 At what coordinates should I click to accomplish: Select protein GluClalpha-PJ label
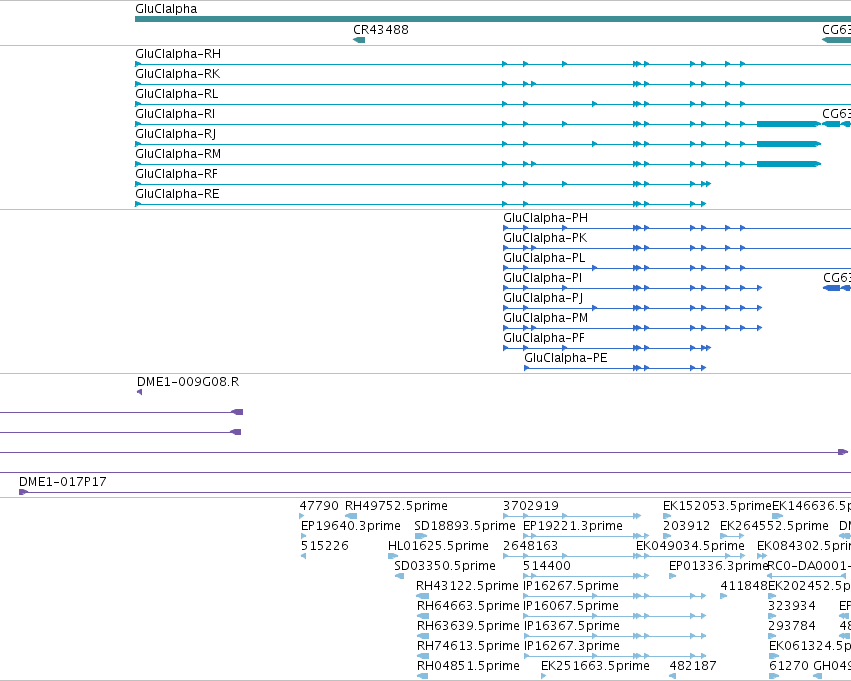tap(543, 298)
